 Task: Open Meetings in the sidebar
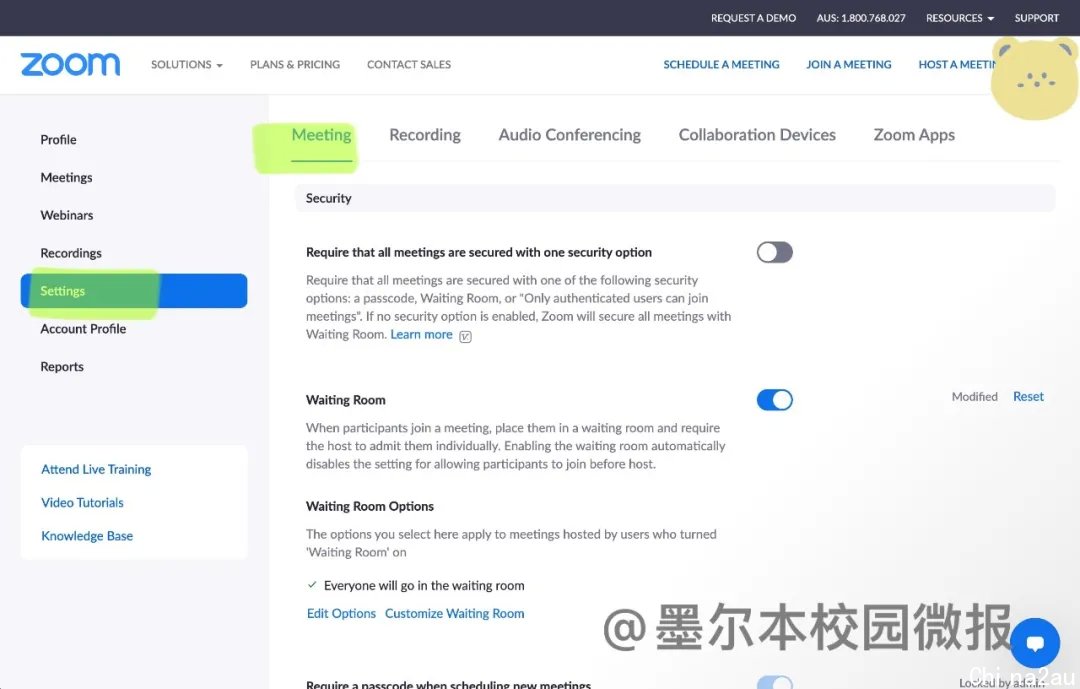[x=66, y=178]
